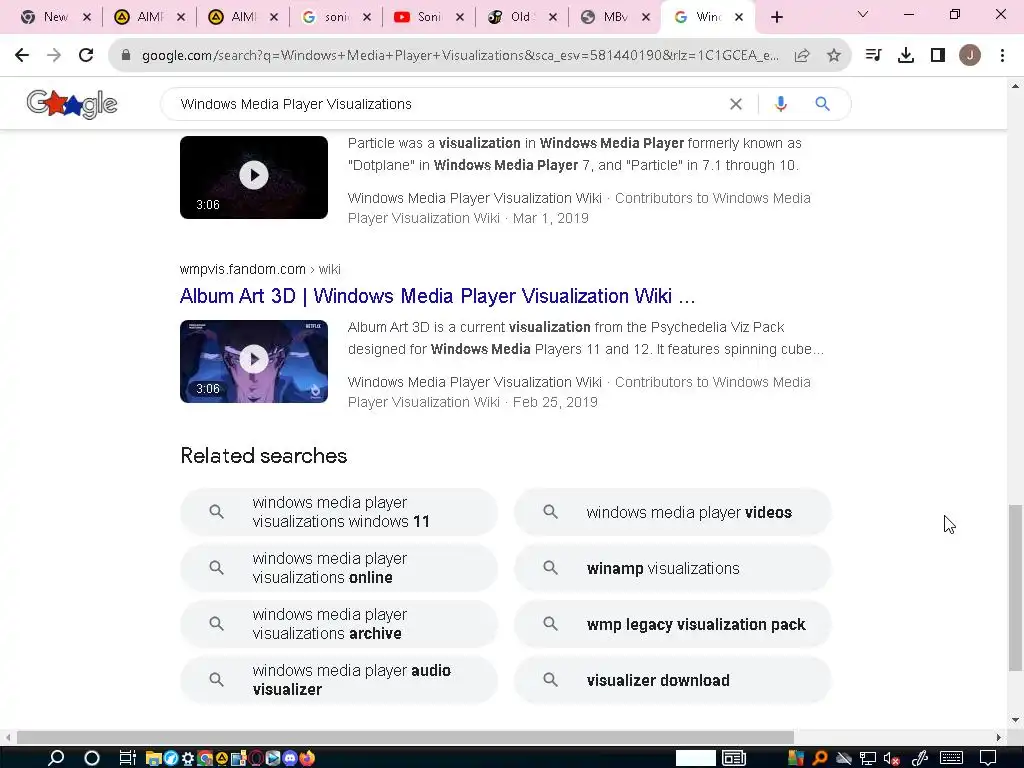Open 'Album Art 3D | Windows Media Player Visualization Wiki' link
This screenshot has height=768, width=1024.
point(437,296)
